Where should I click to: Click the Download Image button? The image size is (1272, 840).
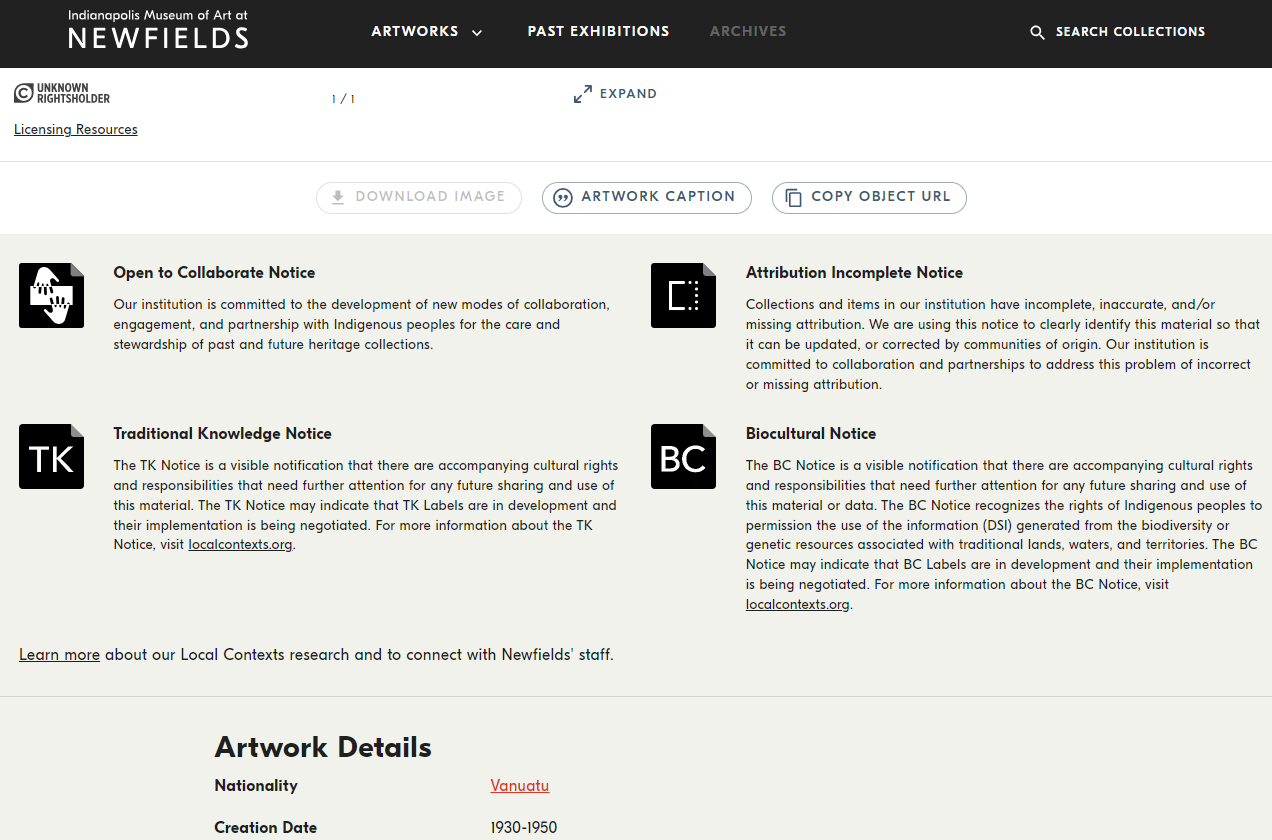point(419,197)
